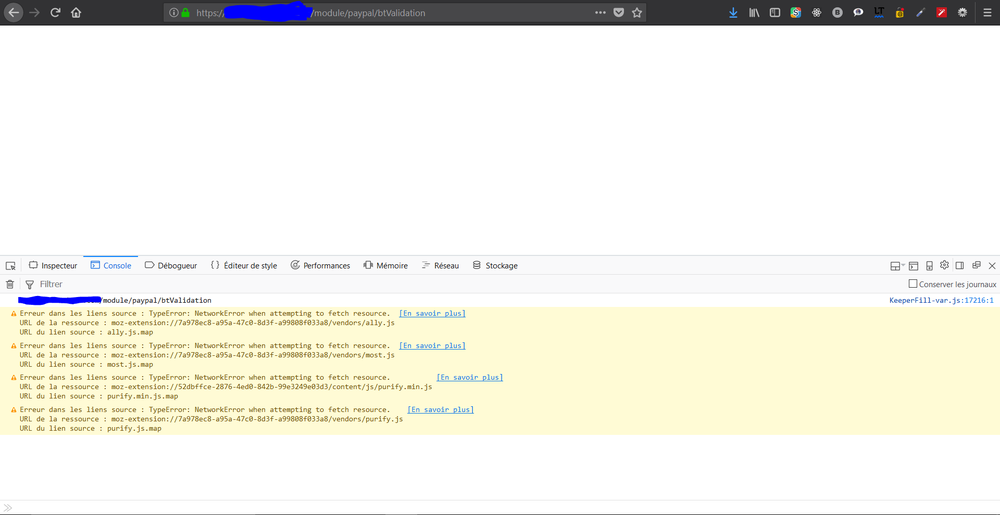Enable Conserver les journaux checkbox
1000x515 pixels.
click(913, 284)
